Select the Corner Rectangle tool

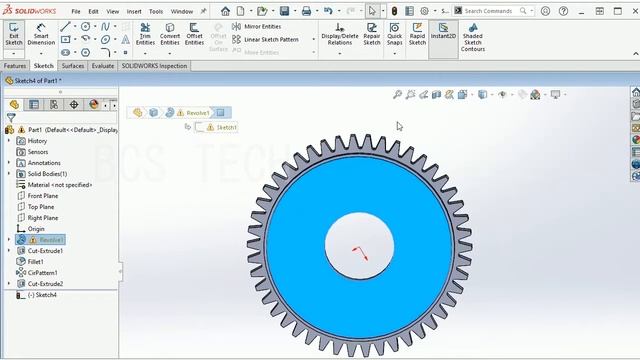65,40
